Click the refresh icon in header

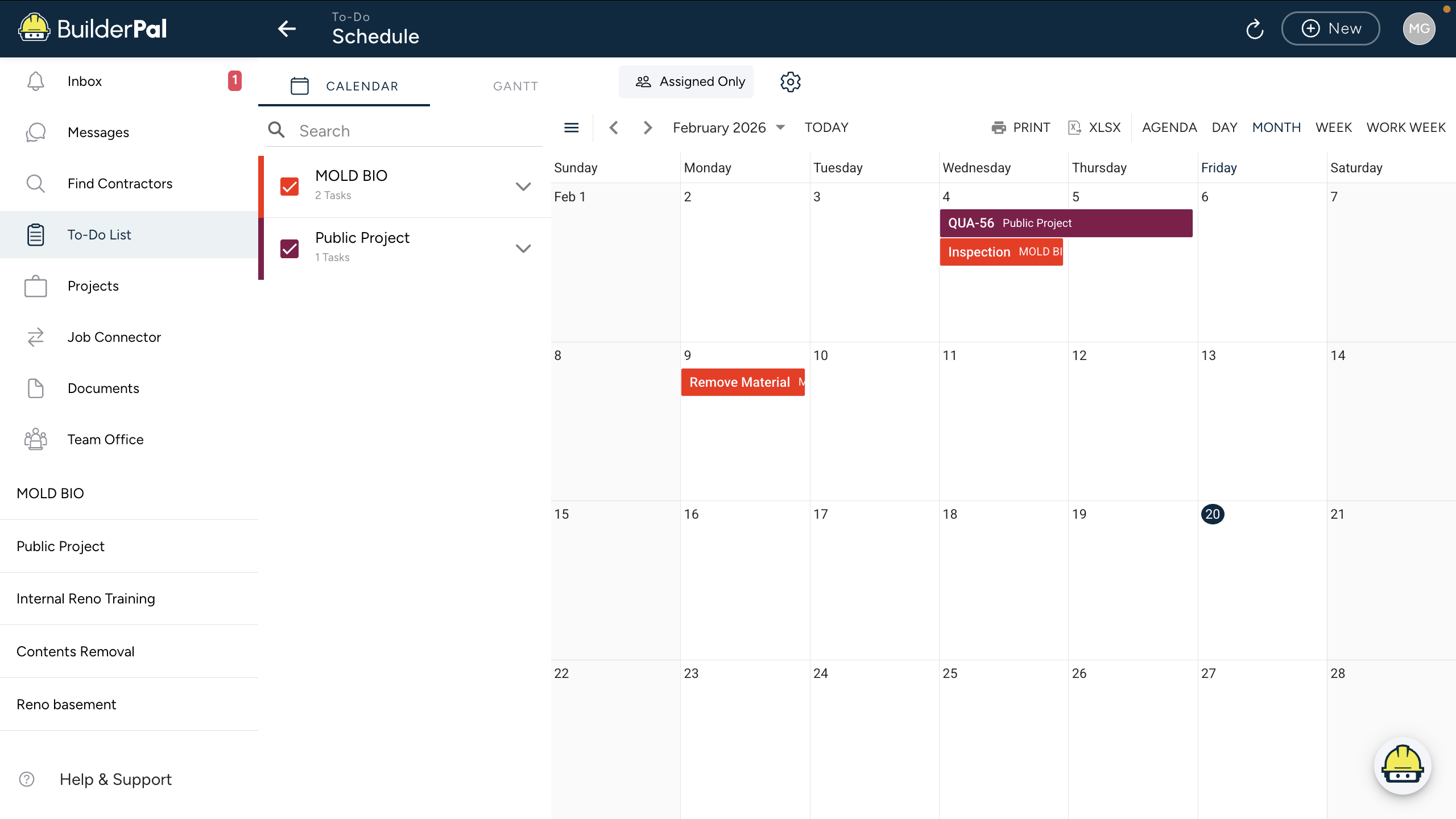[1255, 29]
